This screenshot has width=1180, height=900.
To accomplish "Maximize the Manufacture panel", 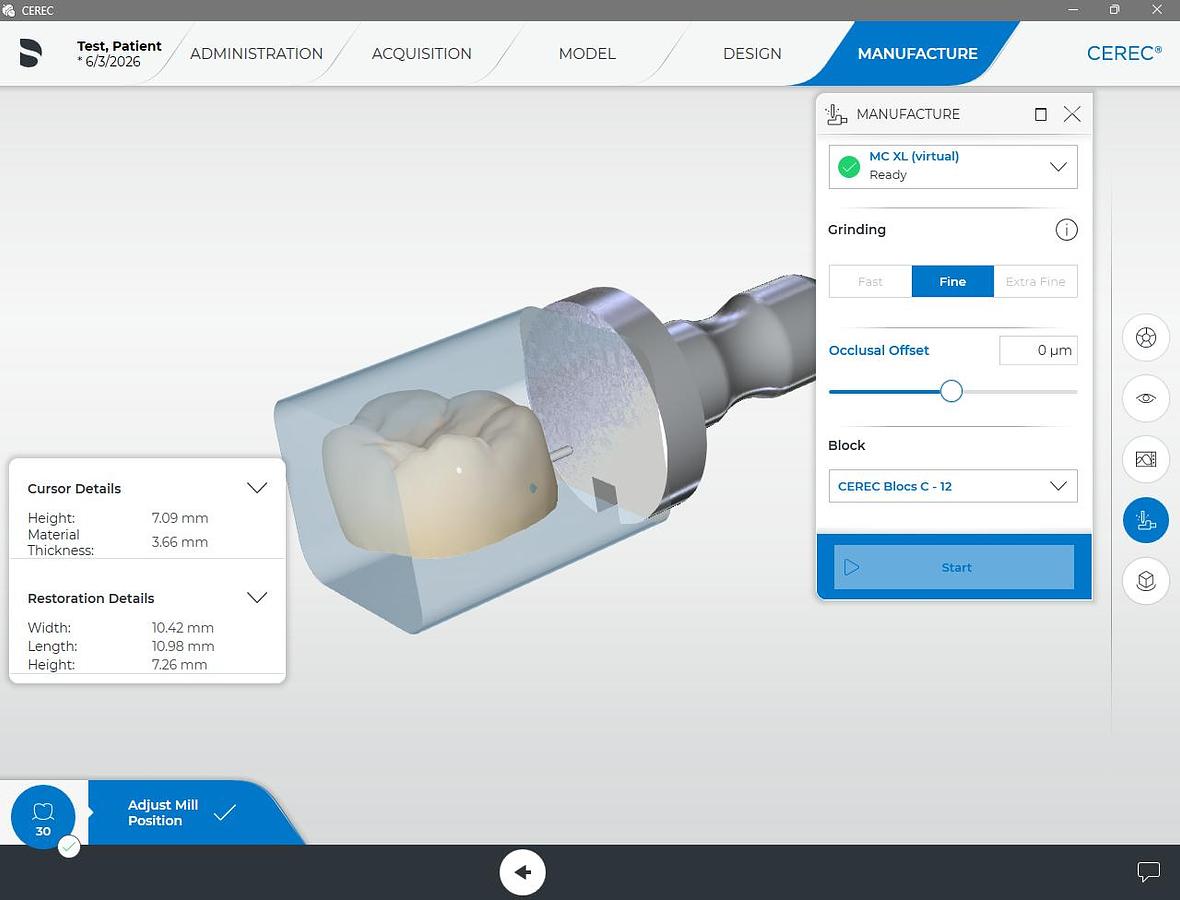I will [x=1041, y=114].
